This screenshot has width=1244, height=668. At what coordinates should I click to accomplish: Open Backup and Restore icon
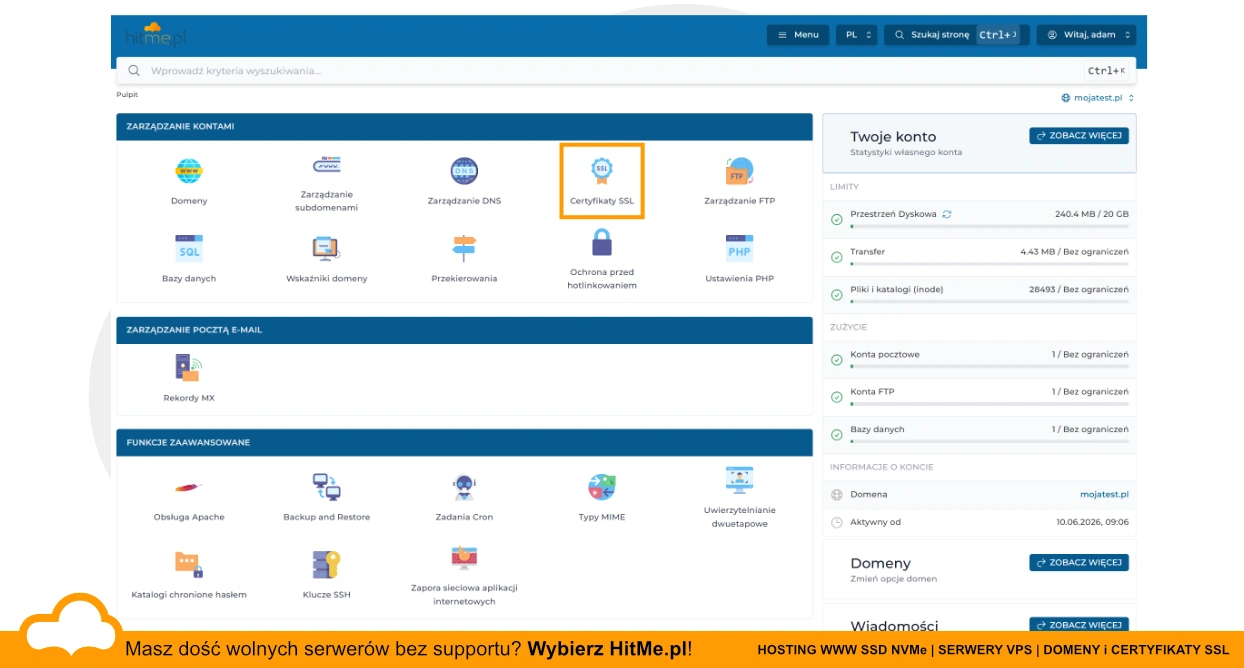[326, 487]
